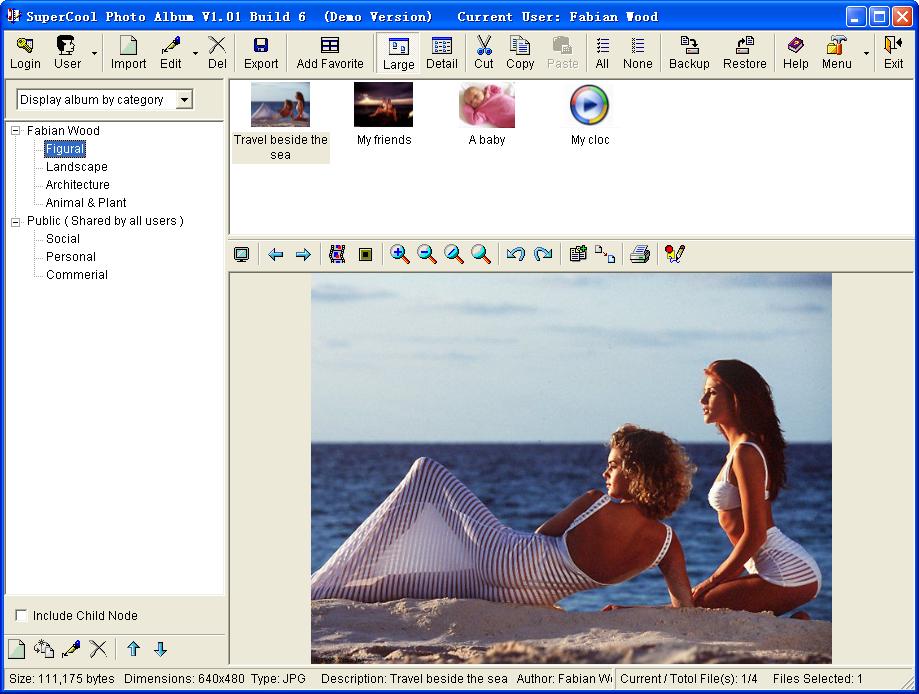Select the Social public category

click(x=63, y=239)
